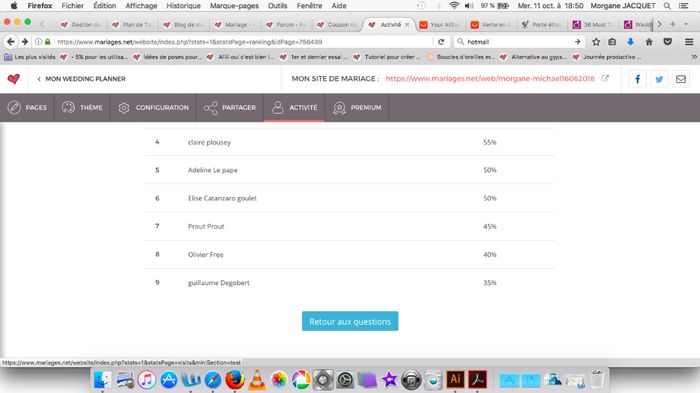Open the PREMIUM tab

[x=357, y=108]
